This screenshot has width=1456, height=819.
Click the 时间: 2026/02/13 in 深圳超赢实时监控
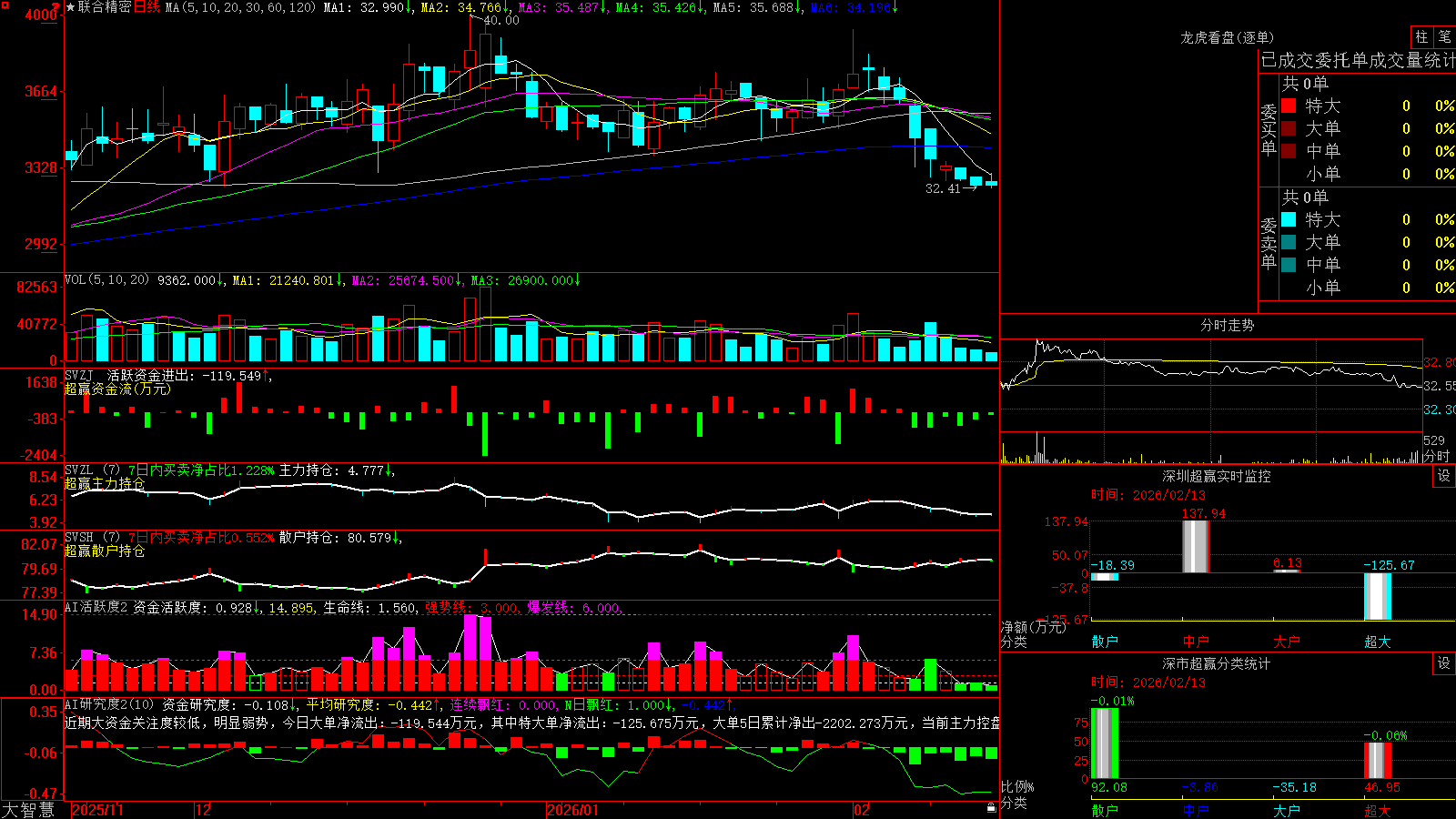point(1148,495)
